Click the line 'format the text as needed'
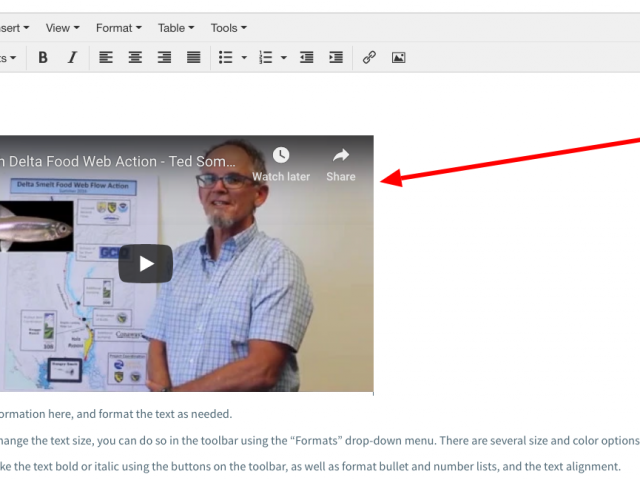This screenshot has width=640, height=480. point(165,414)
